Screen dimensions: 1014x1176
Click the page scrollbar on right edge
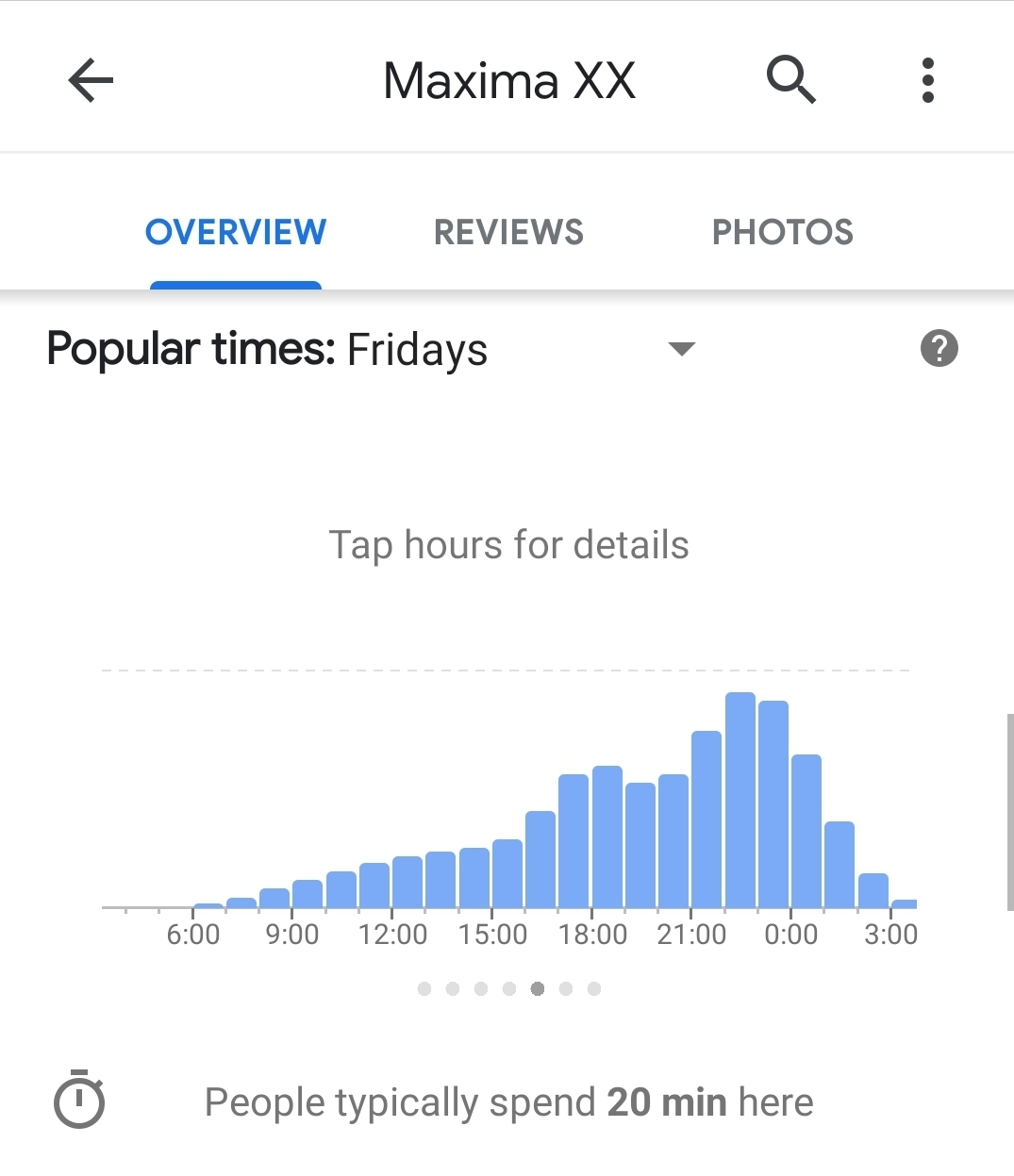pyautogui.click(x=1010, y=811)
